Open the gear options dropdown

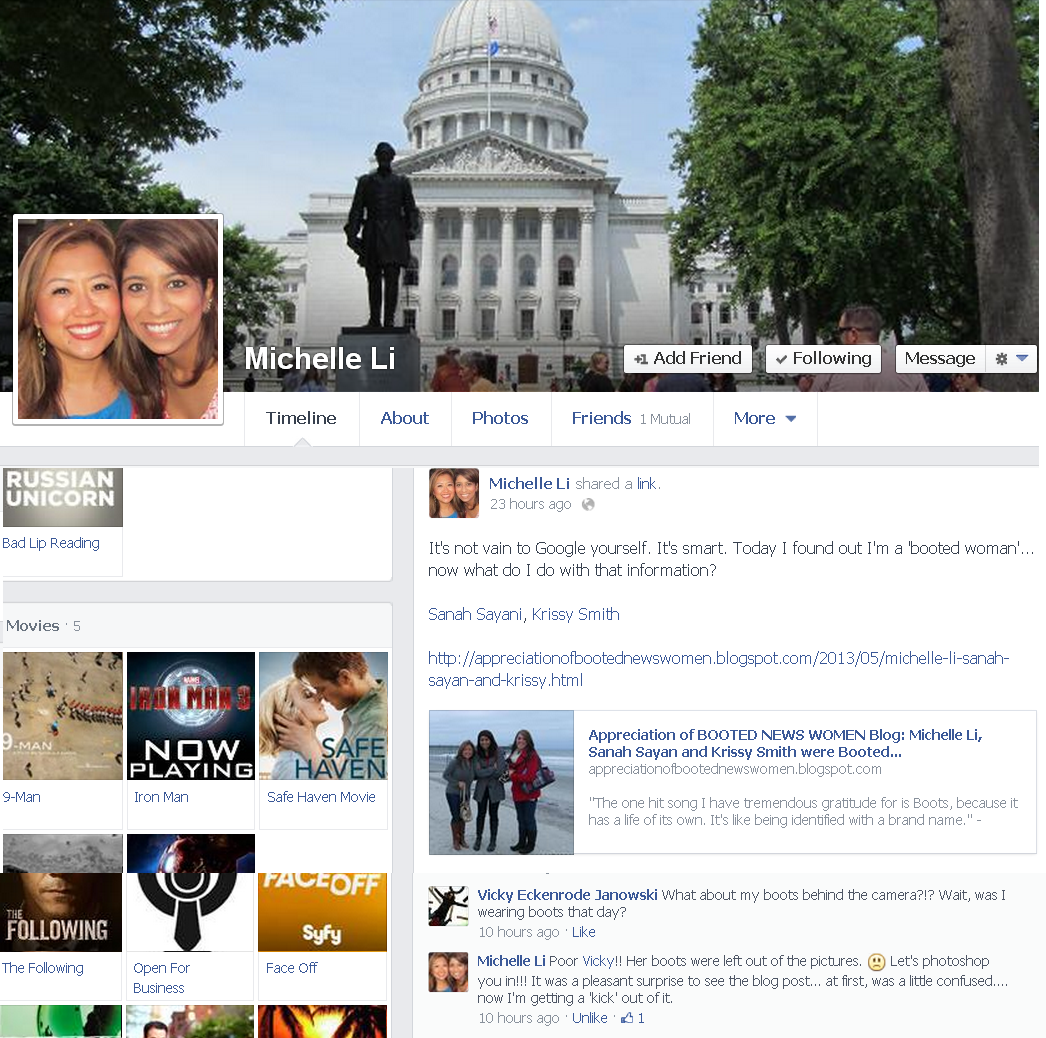1011,359
